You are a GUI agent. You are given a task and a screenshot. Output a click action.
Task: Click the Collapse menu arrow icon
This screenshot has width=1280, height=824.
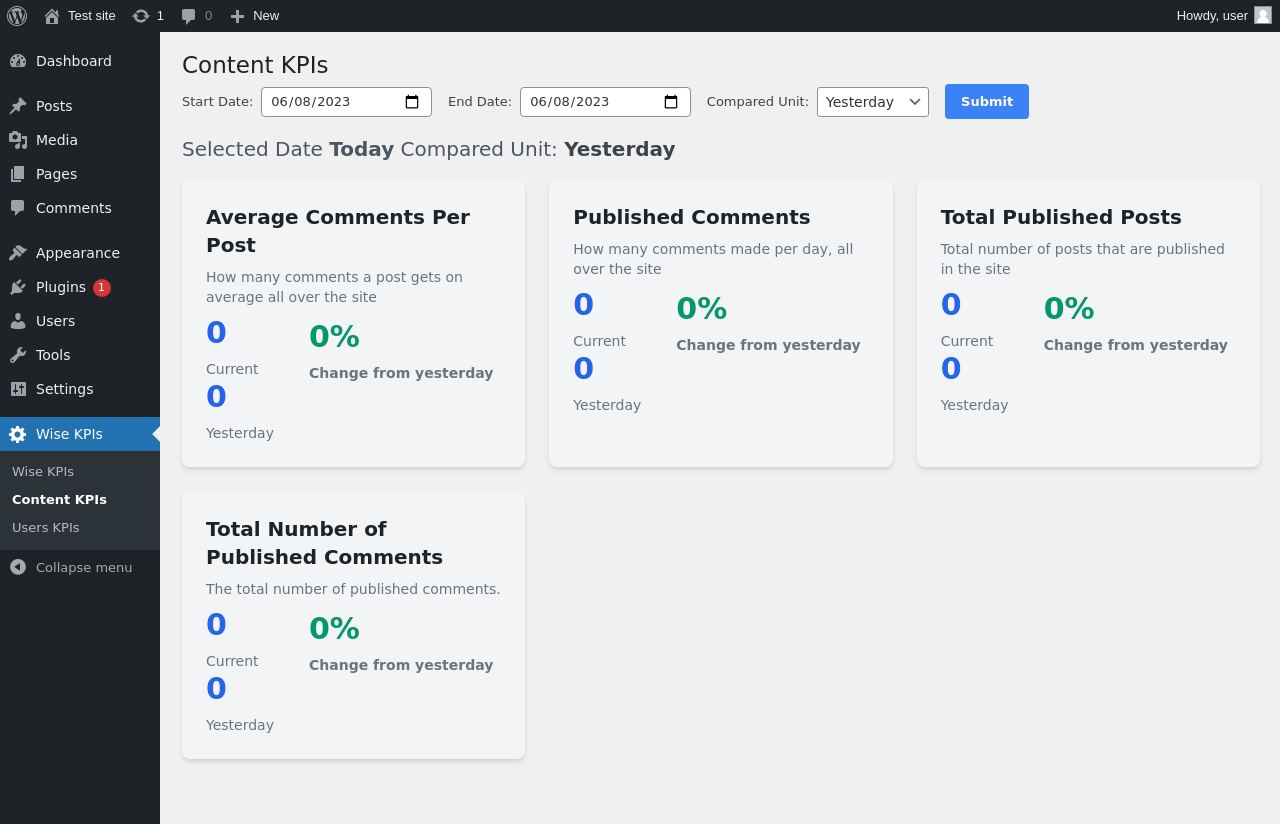coord(18,567)
